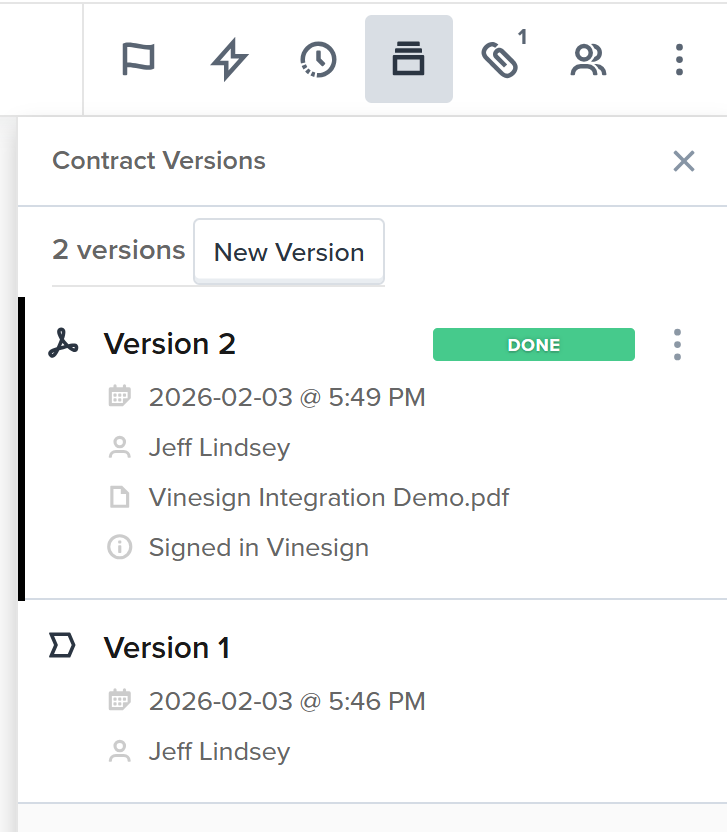Select the Version 1 title

167,648
